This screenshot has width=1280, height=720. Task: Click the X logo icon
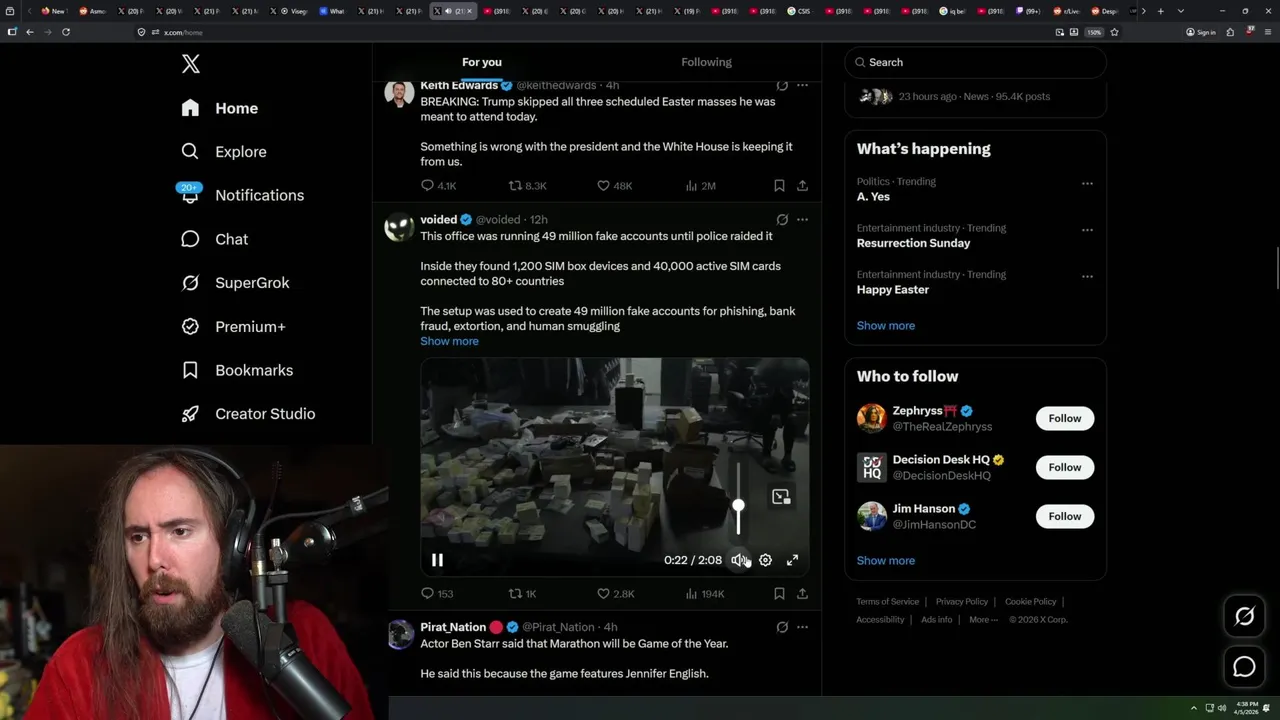tap(191, 64)
